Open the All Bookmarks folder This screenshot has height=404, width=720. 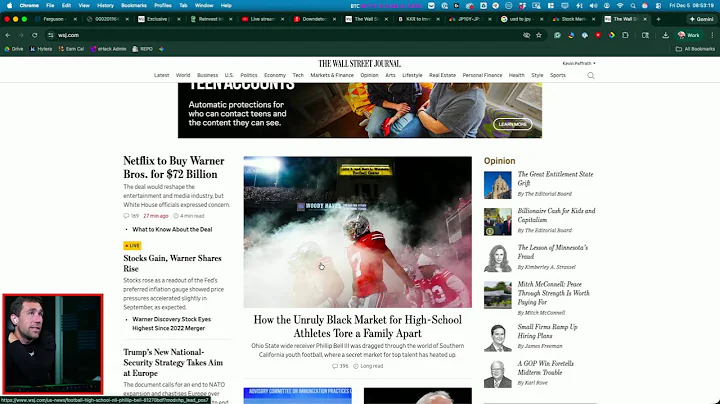click(695, 49)
